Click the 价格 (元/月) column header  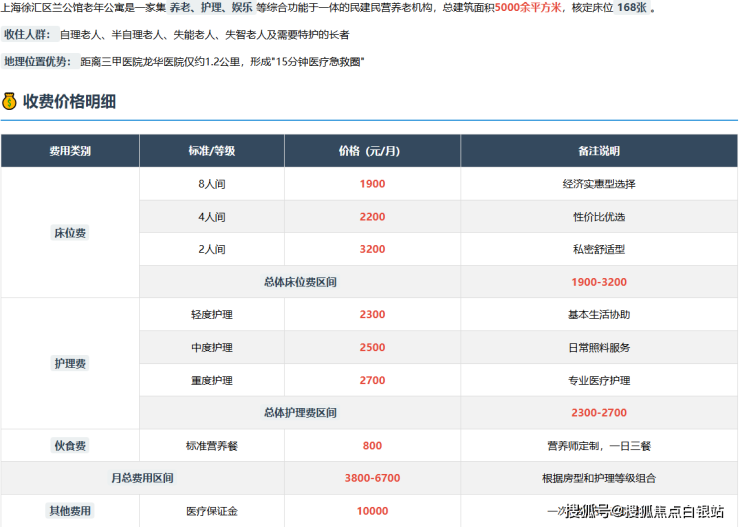tap(372, 151)
